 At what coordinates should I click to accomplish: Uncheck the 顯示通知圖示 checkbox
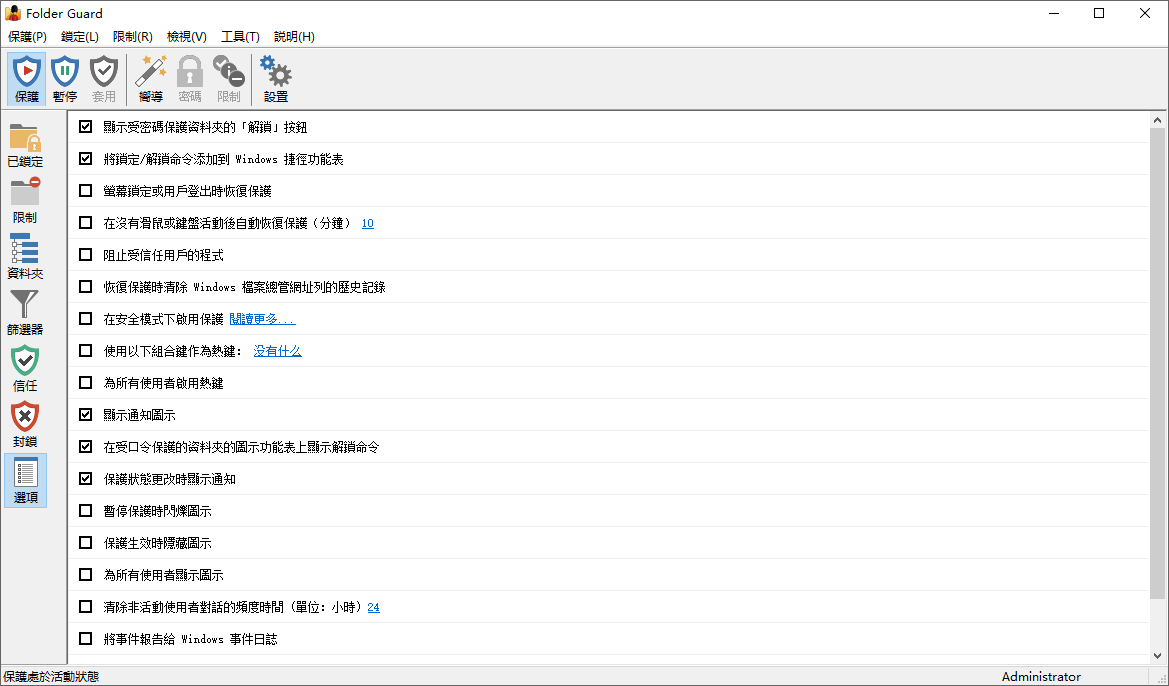[86, 415]
